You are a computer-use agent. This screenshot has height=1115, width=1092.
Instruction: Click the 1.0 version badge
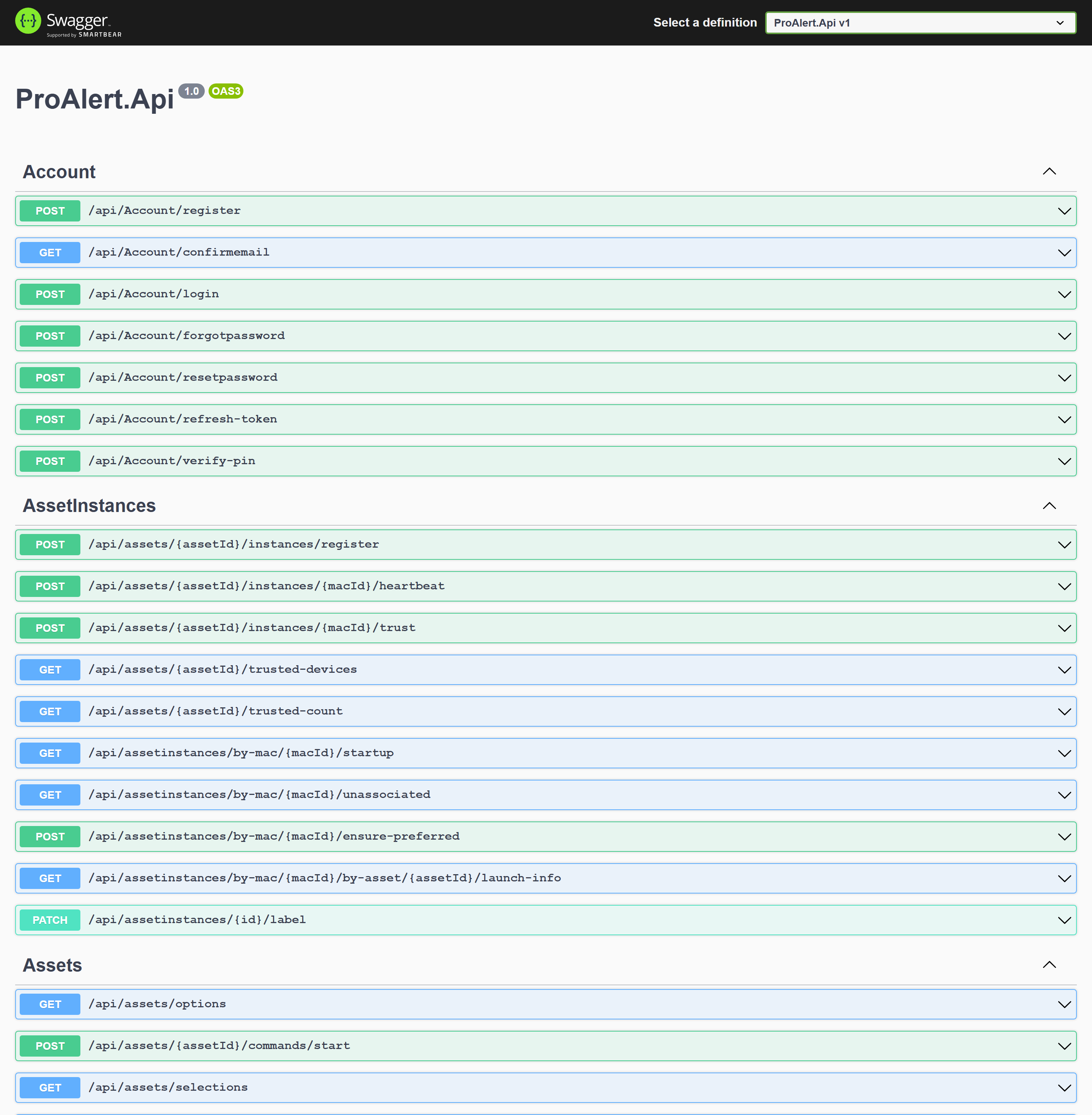191,91
